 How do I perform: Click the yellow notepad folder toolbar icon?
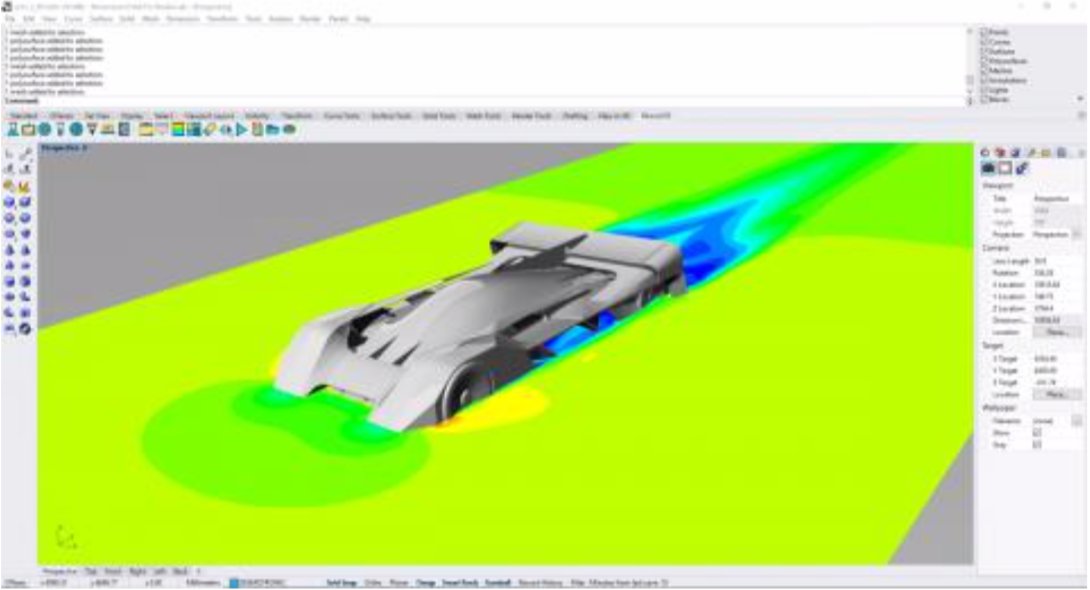point(146,129)
